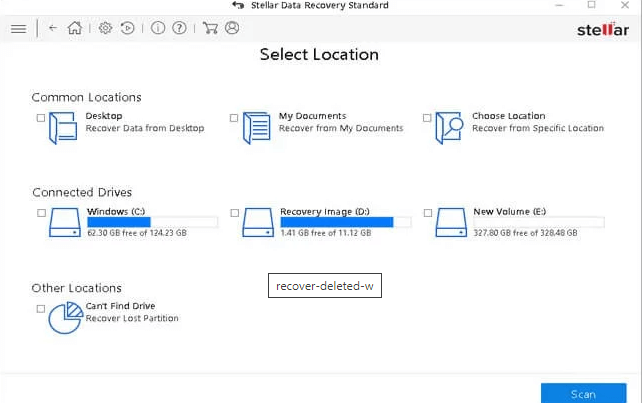This screenshot has height=403, width=644.
Task: Open the user account icon
Action: [232, 28]
